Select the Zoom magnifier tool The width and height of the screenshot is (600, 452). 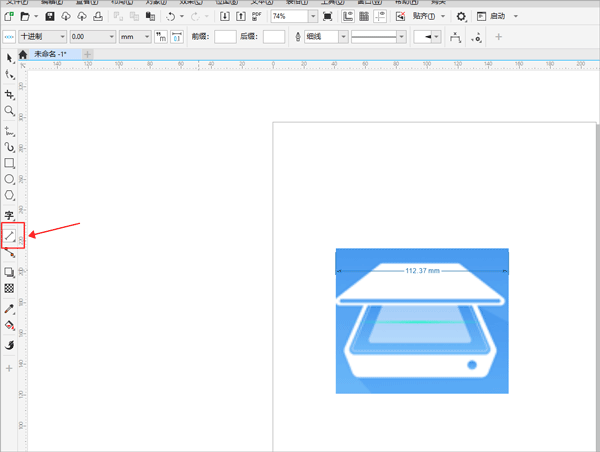pos(9,111)
